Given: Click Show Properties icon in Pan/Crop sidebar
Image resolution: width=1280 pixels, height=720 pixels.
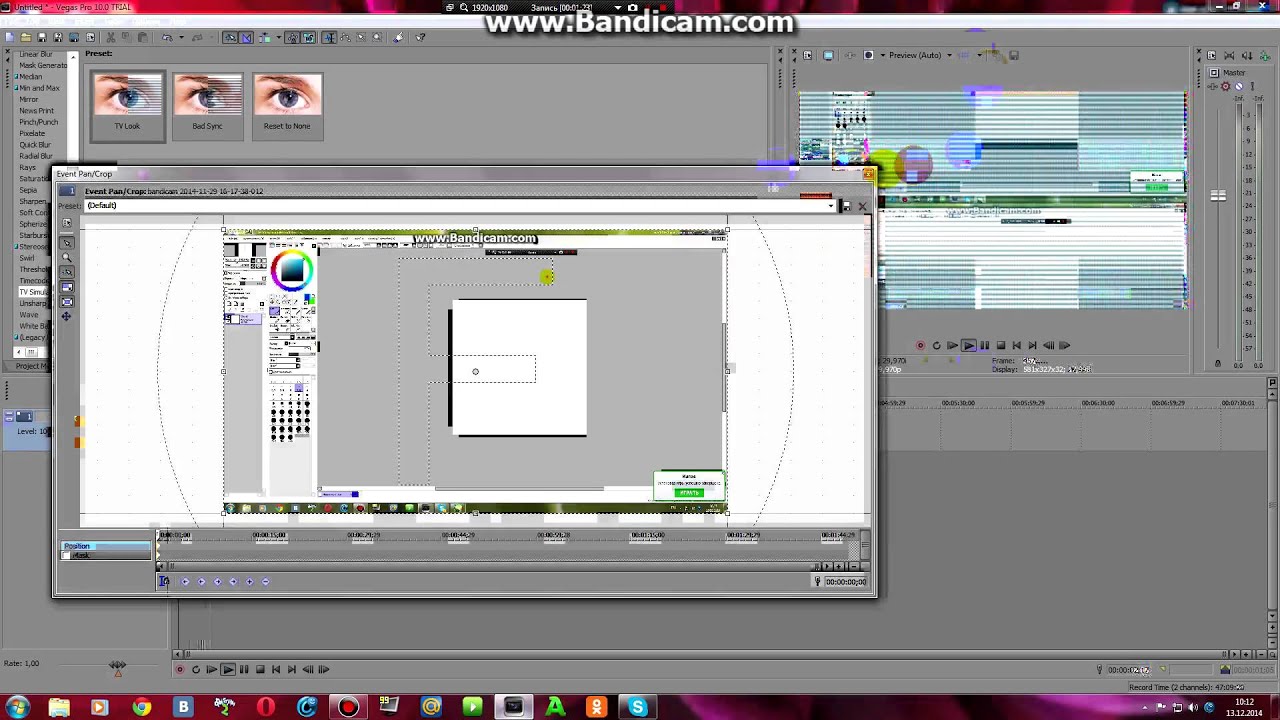Looking at the screenshot, I should [x=67, y=223].
